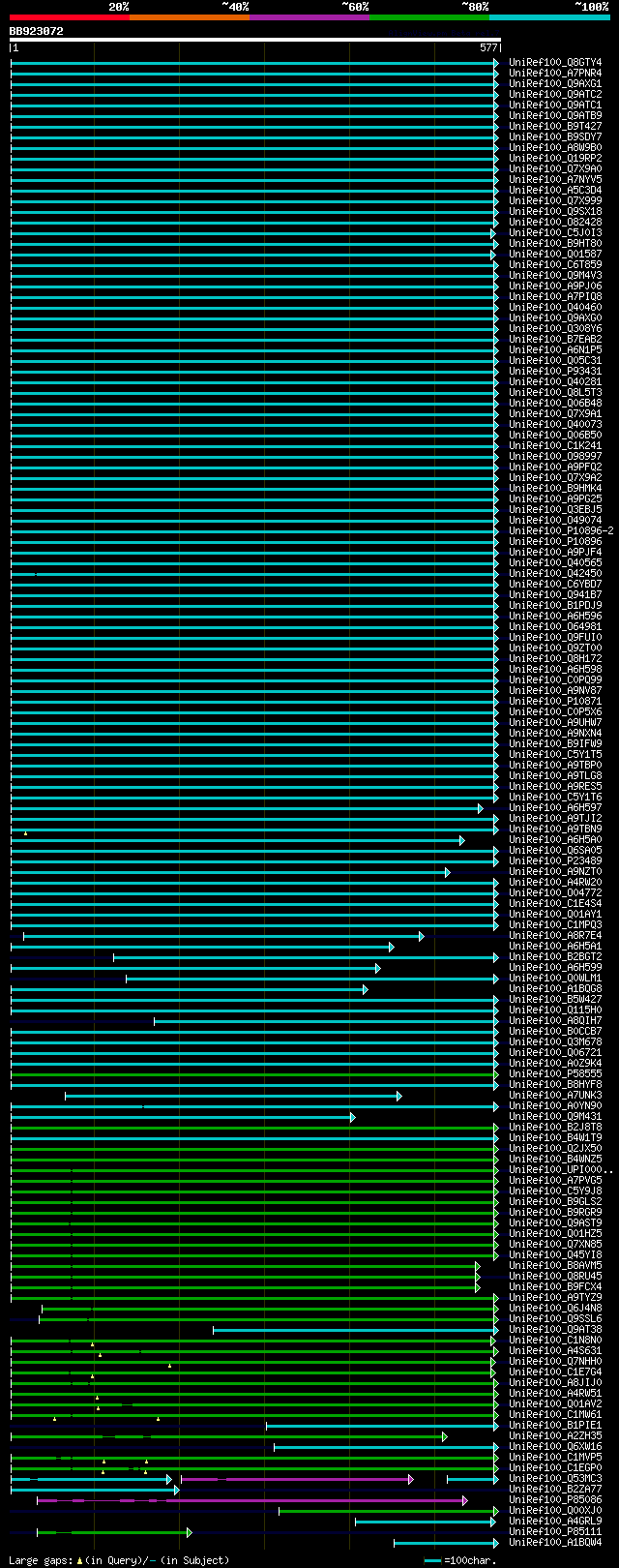Screen dimensions: 619x1568
Task: Select the UniRef100_P10871 label
Action: (x=555, y=702)
